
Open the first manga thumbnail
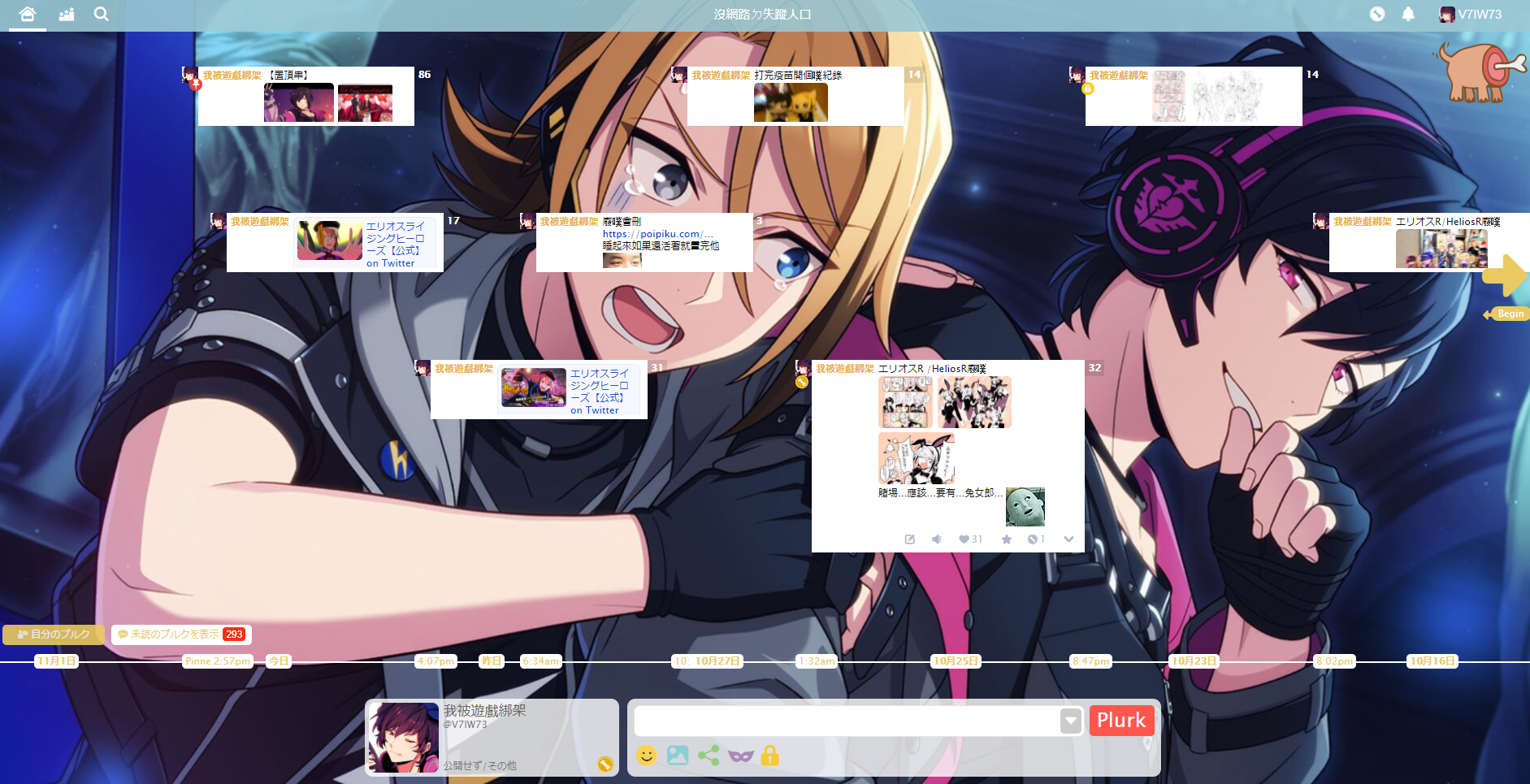905,402
